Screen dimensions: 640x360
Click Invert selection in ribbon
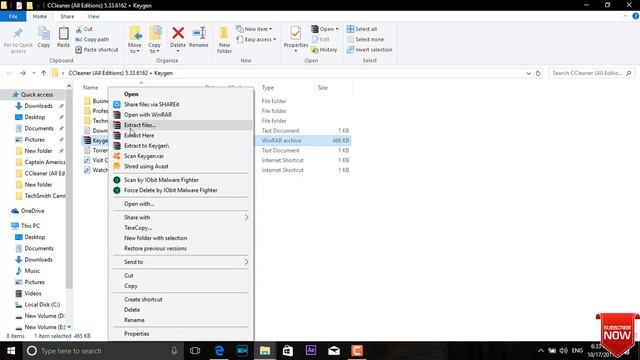pyautogui.click(x=369, y=50)
